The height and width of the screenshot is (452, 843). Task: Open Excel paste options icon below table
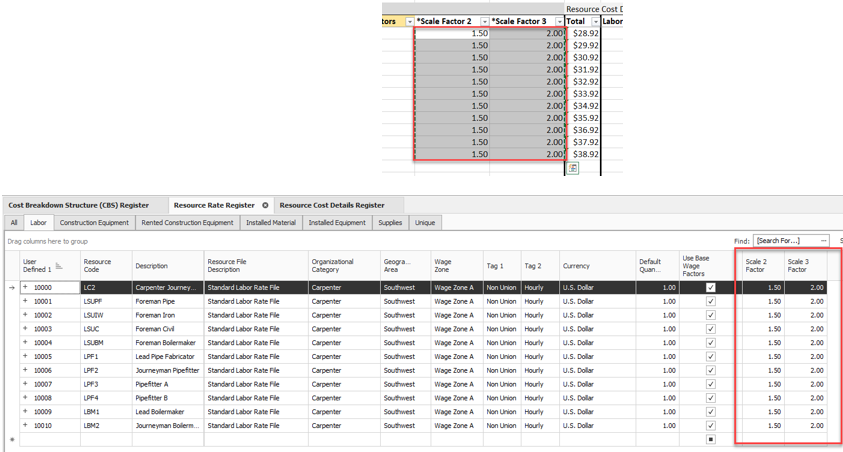pyautogui.click(x=573, y=169)
